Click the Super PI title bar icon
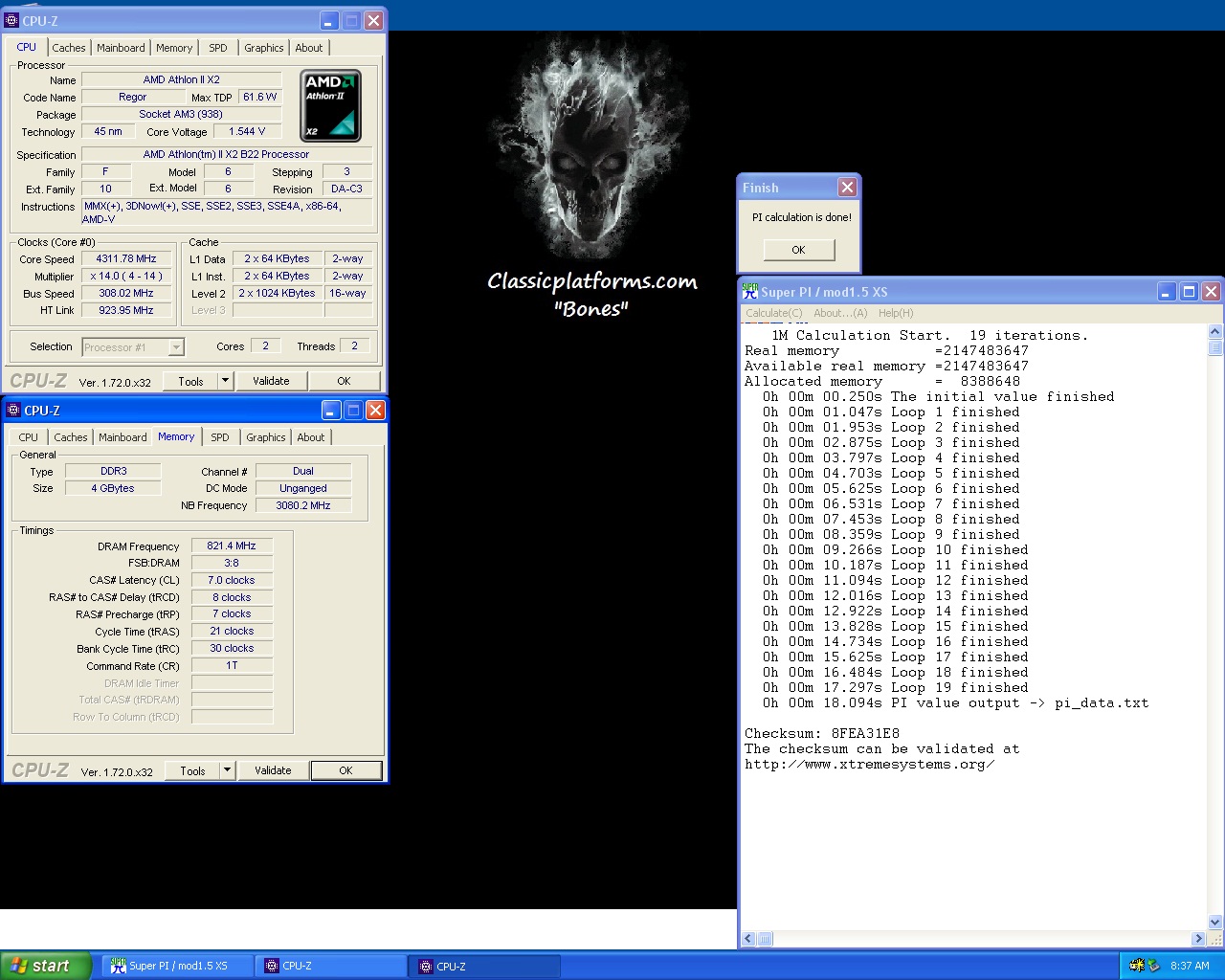This screenshot has height=980, width=1225. coord(750,291)
